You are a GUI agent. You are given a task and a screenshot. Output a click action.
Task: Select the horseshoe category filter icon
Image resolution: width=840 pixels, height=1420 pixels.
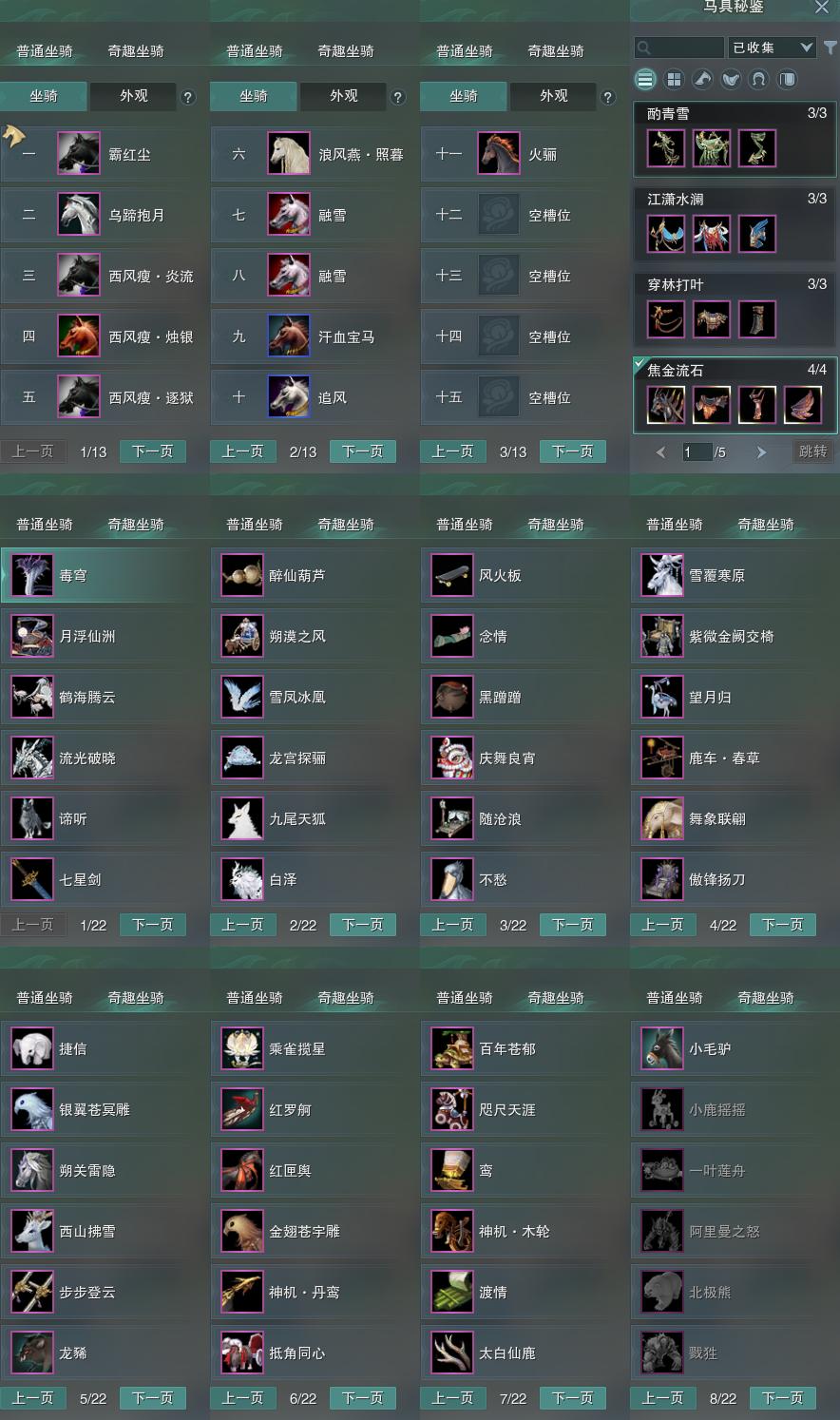point(758,79)
